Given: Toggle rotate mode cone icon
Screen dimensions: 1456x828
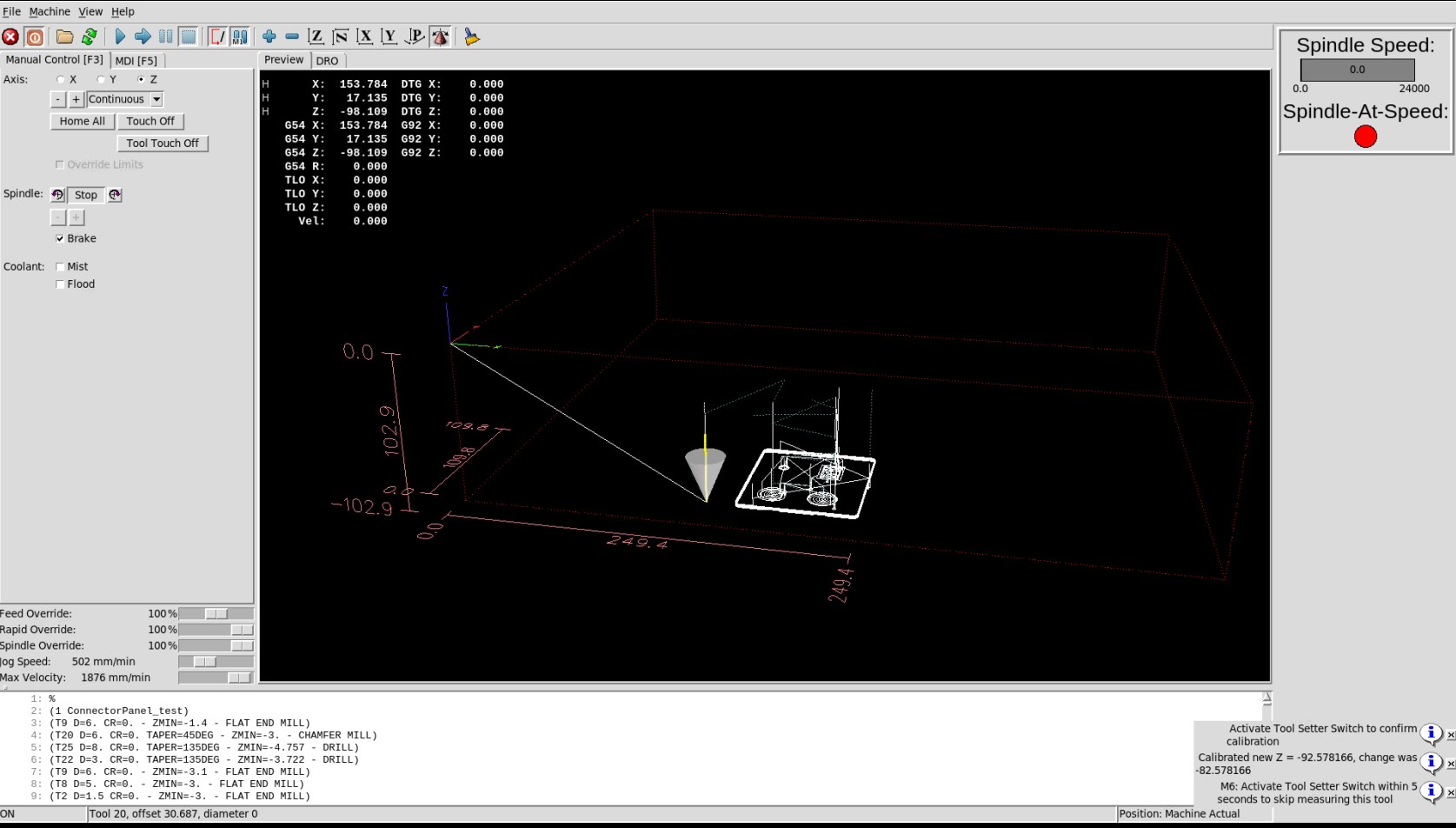Looking at the screenshot, I should (441, 37).
